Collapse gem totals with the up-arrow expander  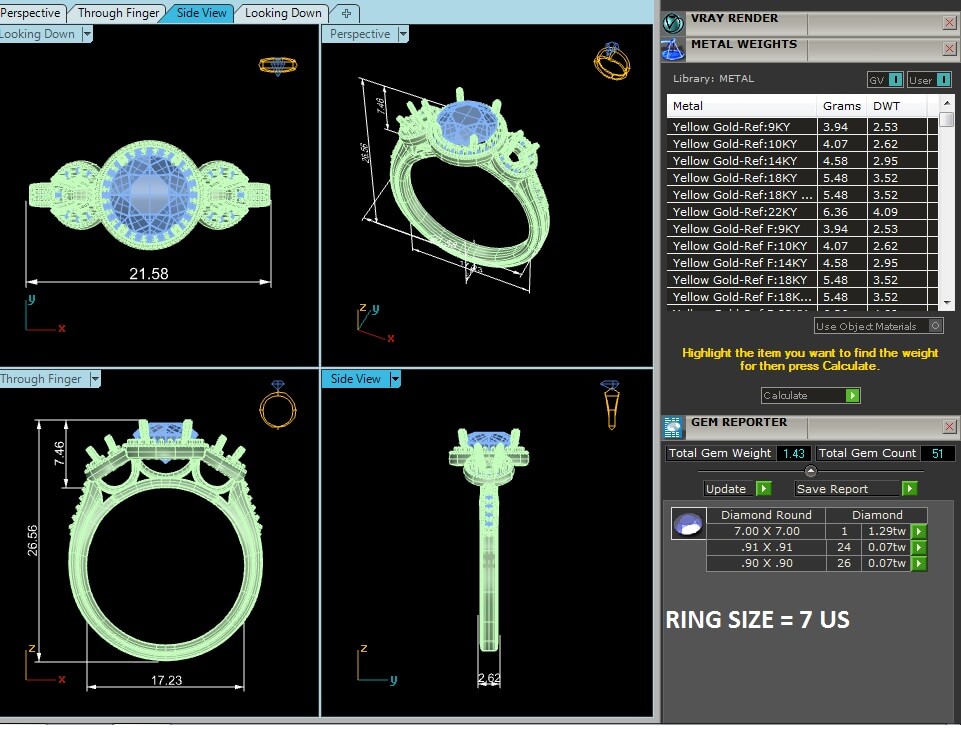810,471
